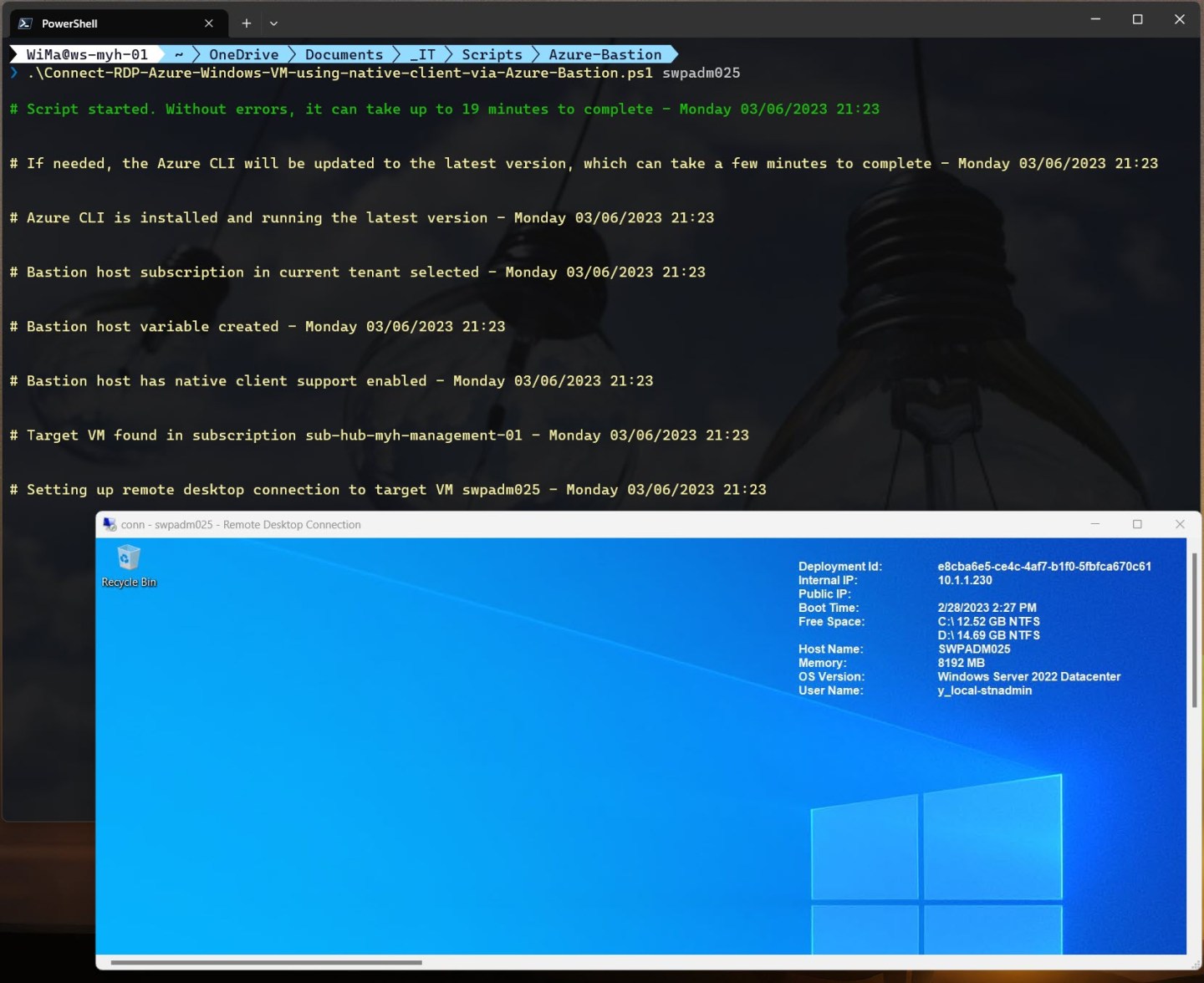Maximize the Remote Desktop Connection window
Screen dimensions: 1204x983
pos(1137,524)
